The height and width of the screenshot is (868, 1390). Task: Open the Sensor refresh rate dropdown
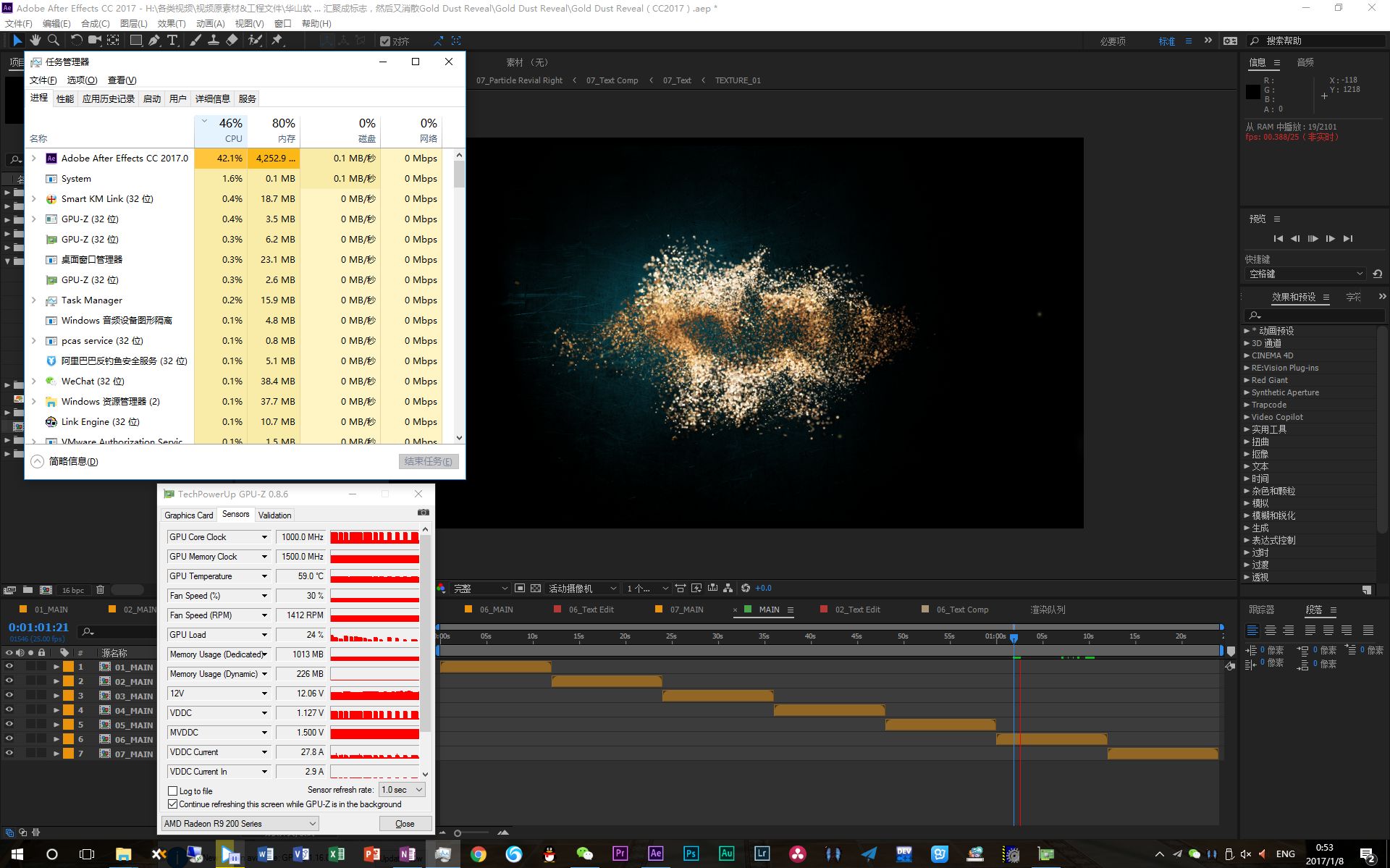[x=403, y=790]
